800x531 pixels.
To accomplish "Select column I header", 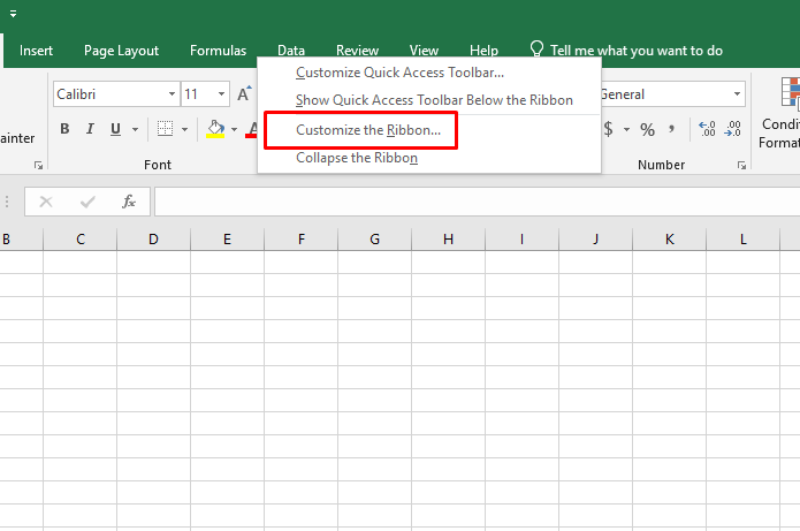I will coord(522,239).
